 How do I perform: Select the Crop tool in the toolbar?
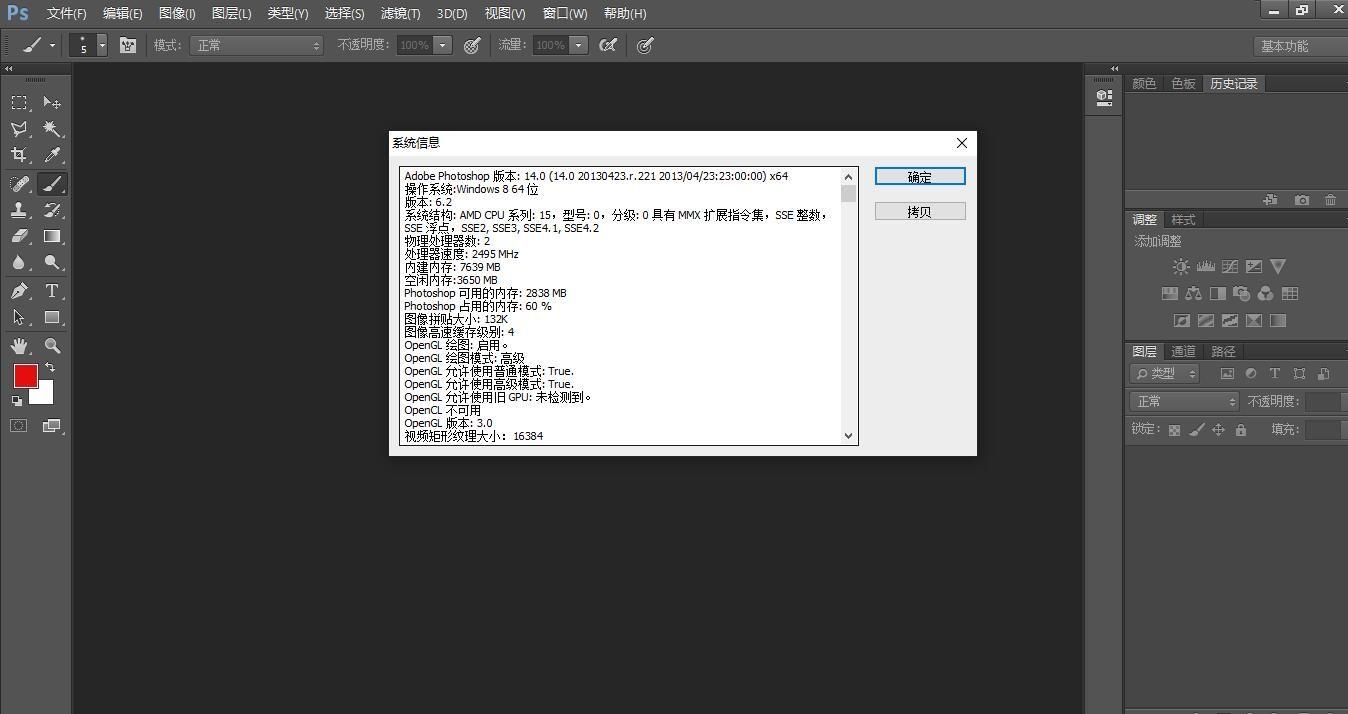point(18,154)
